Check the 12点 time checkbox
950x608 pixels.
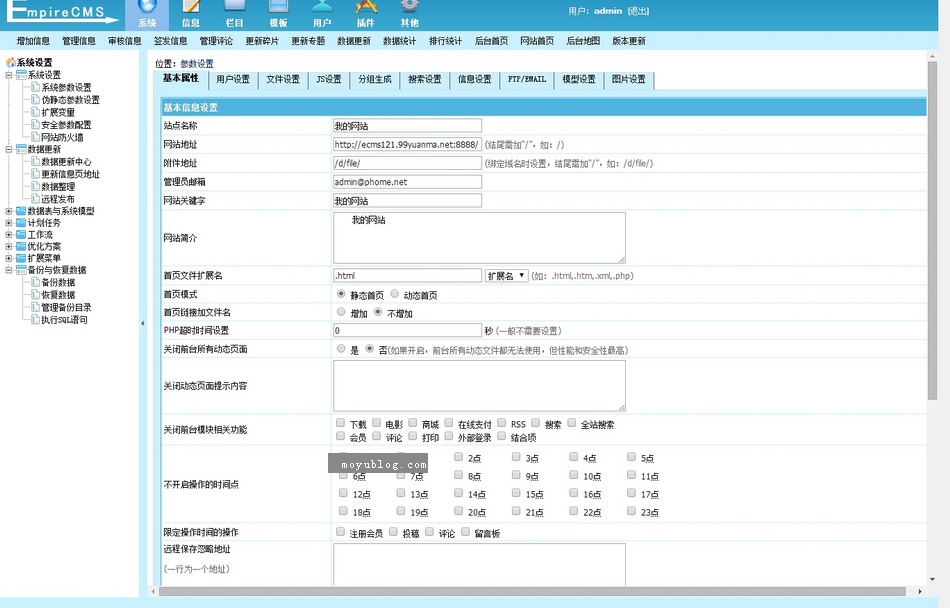[x=344, y=493]
